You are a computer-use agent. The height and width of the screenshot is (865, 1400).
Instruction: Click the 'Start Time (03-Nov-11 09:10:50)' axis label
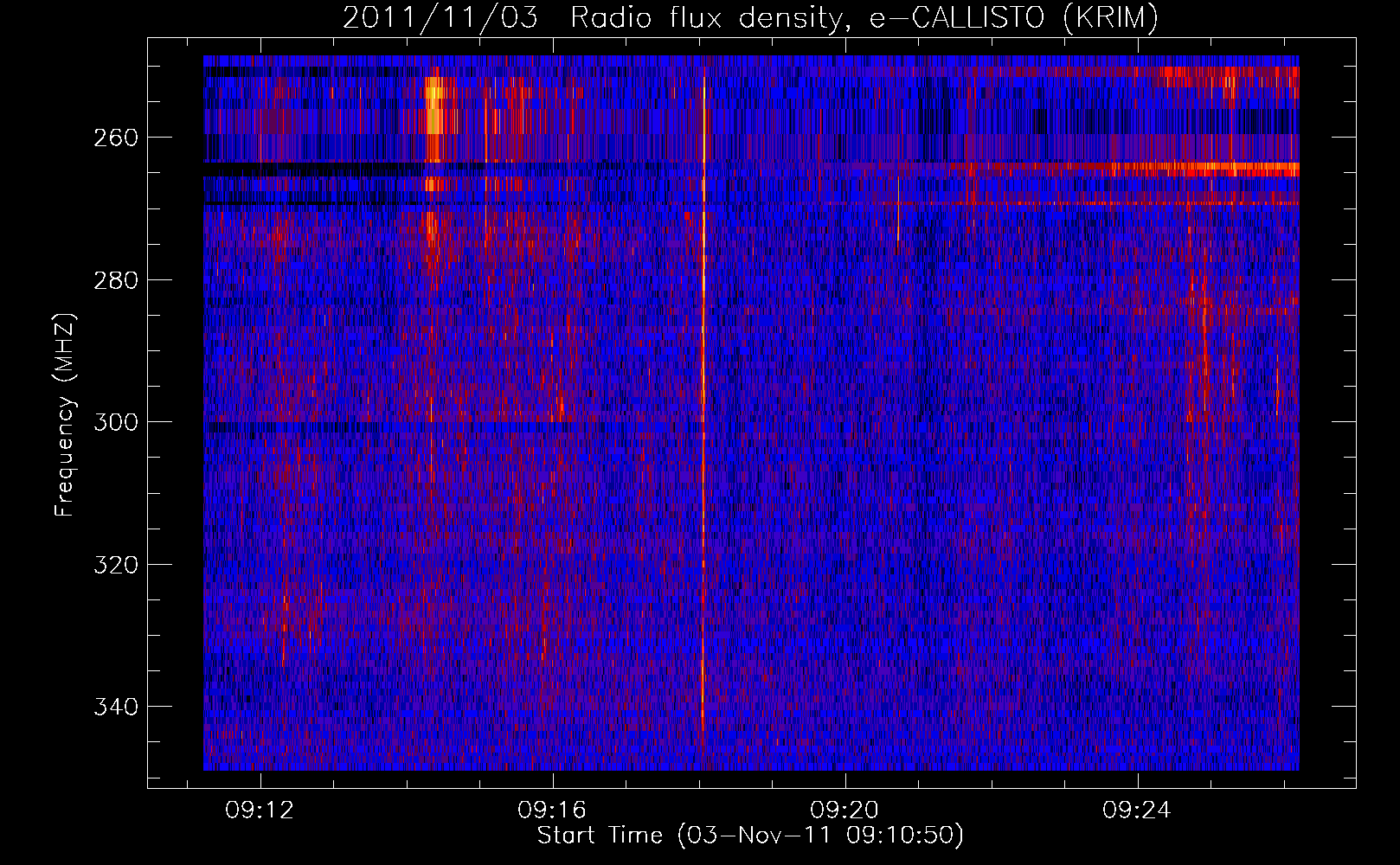click(x=750, y=836)
